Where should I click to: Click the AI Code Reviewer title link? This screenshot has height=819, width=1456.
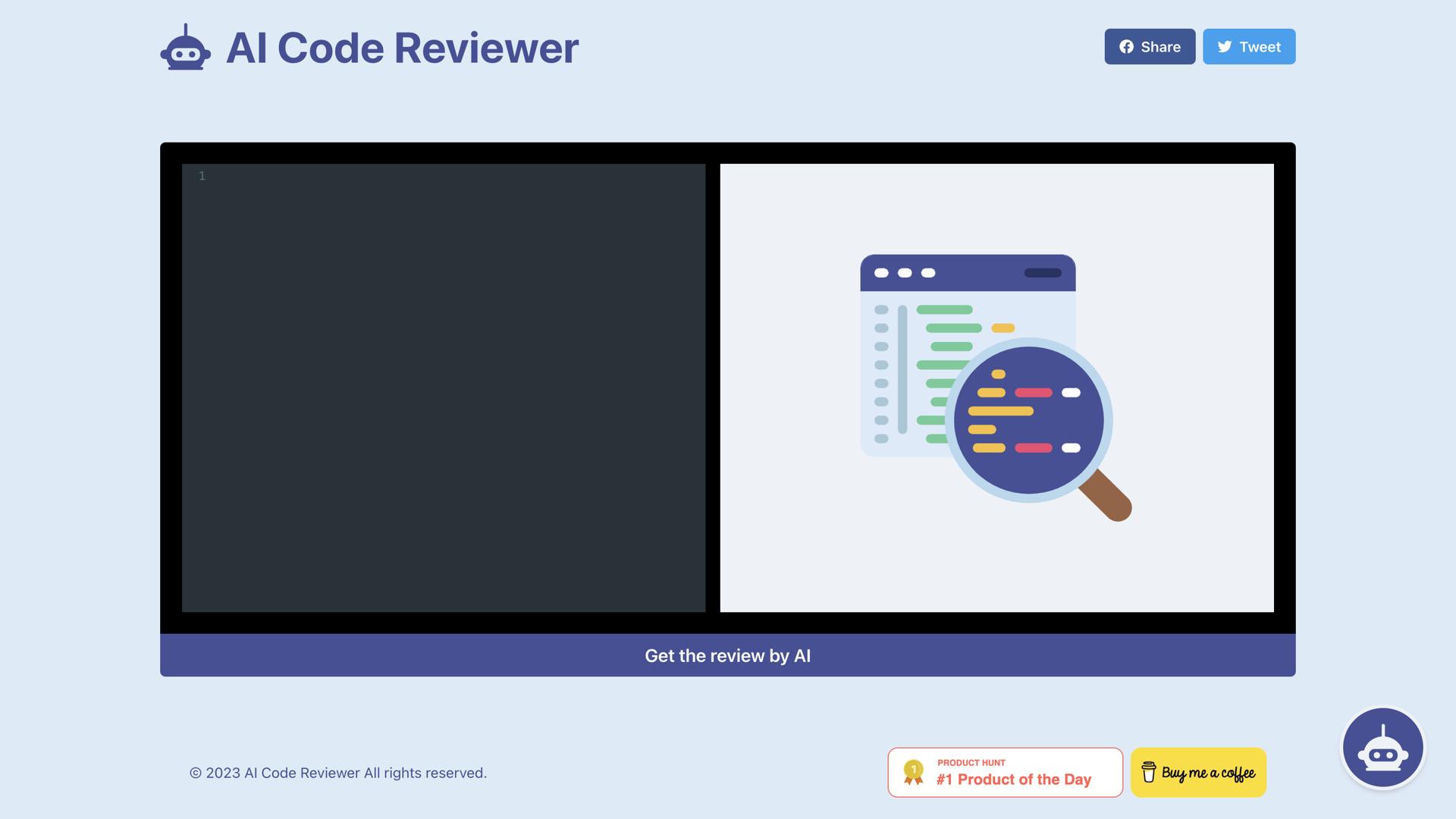[x=401, y=48]
